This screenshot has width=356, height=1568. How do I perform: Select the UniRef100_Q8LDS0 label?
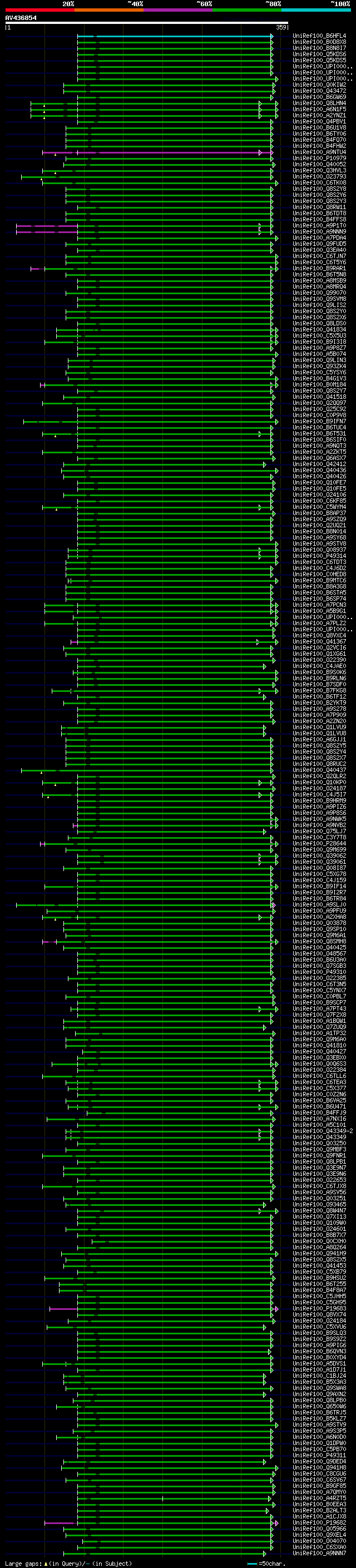pos(319,324)
